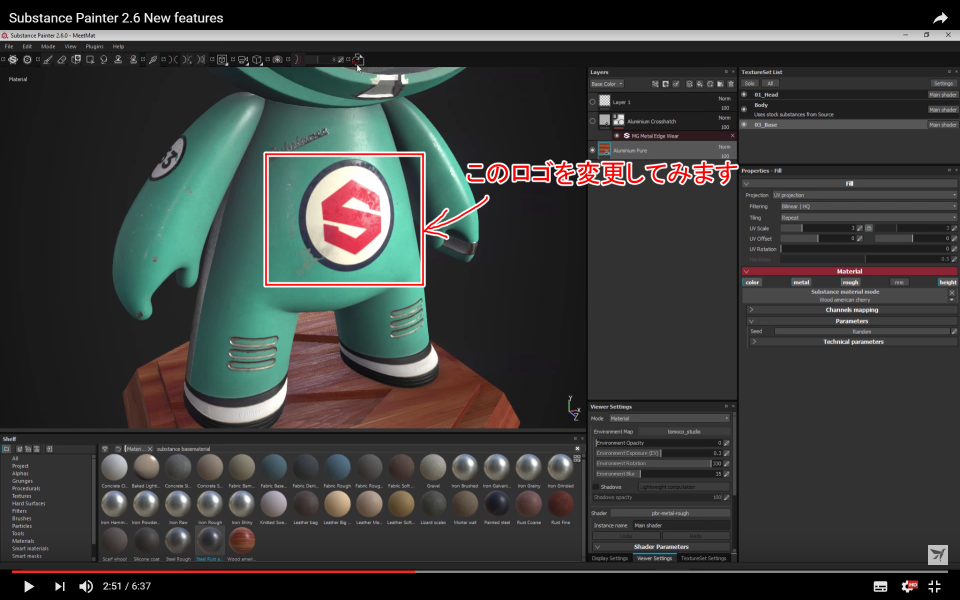Open the Filtering dropdown
The height and width of the screenshot is (600, 960).
point(868,206)
